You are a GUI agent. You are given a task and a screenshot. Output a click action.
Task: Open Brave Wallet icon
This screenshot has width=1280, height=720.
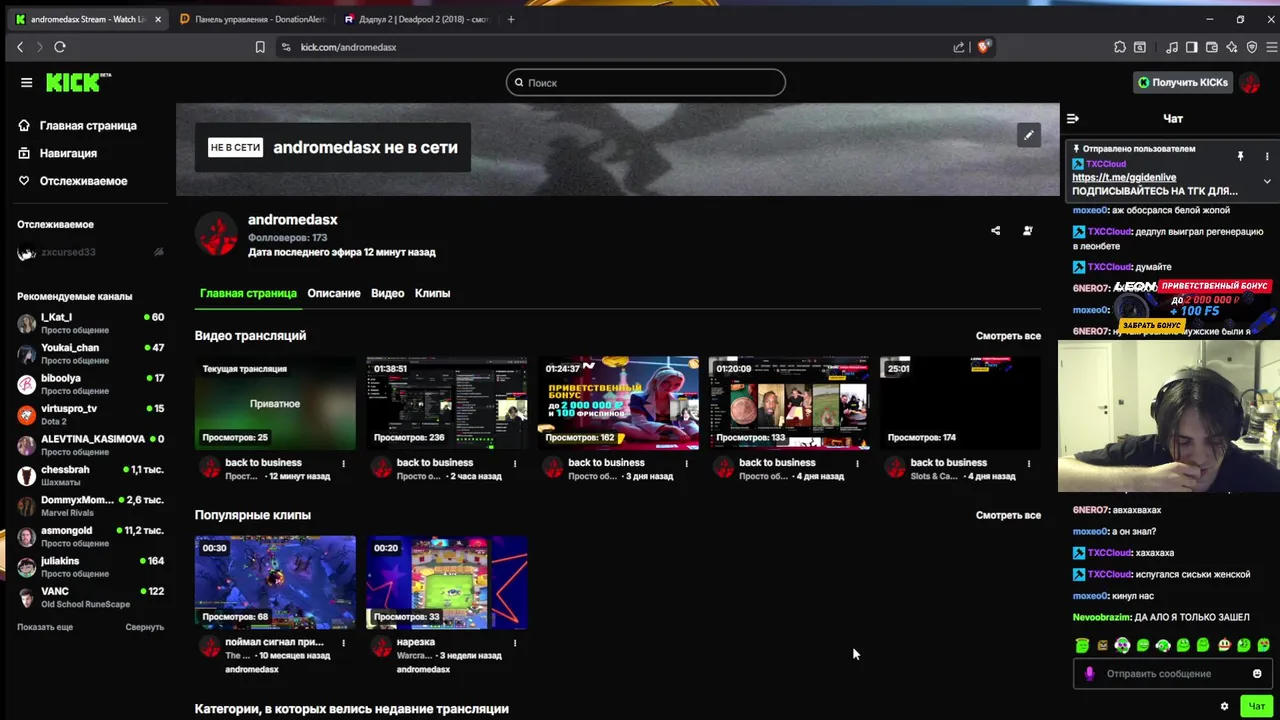1212,47
